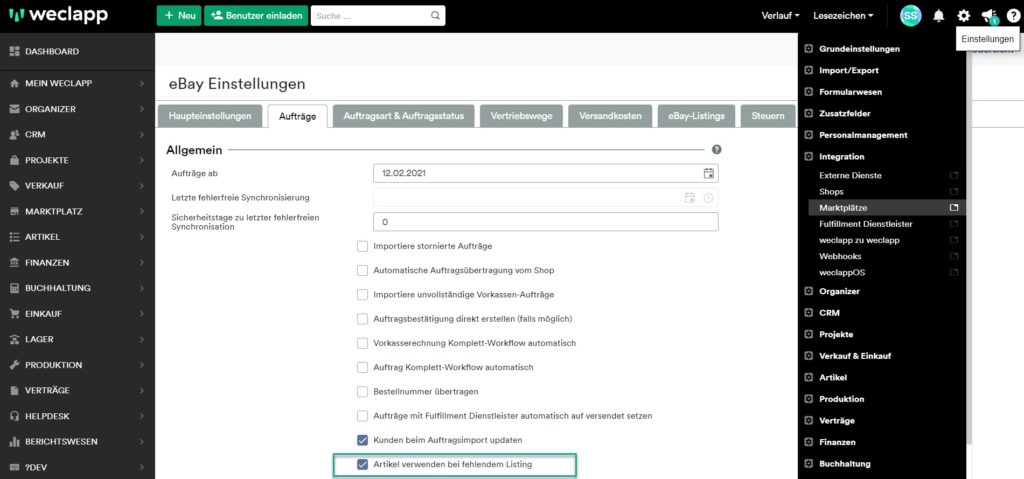Expand Personalmanagement settings group

point(863,135)
